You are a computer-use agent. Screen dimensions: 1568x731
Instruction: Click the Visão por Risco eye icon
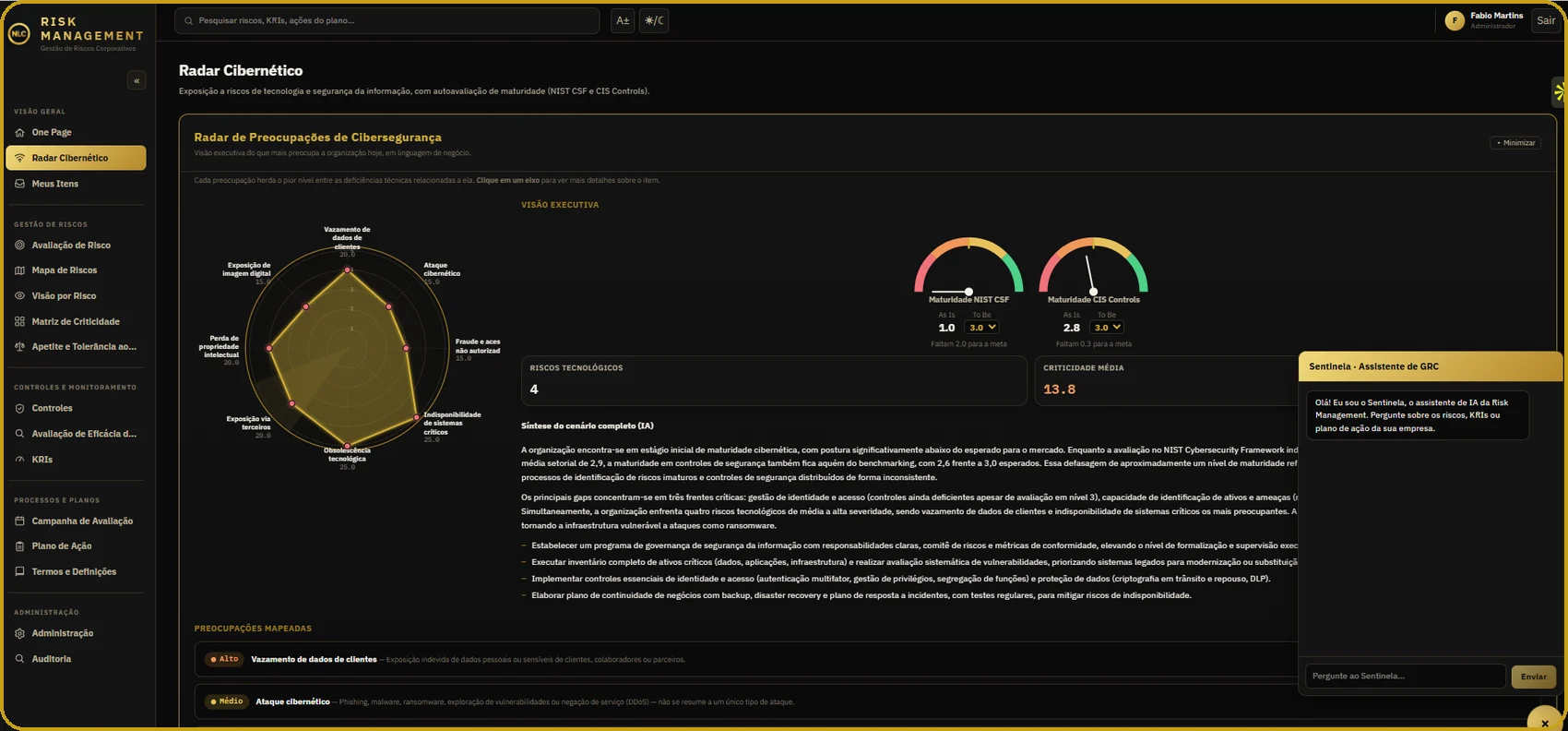(x=20, y=296)
